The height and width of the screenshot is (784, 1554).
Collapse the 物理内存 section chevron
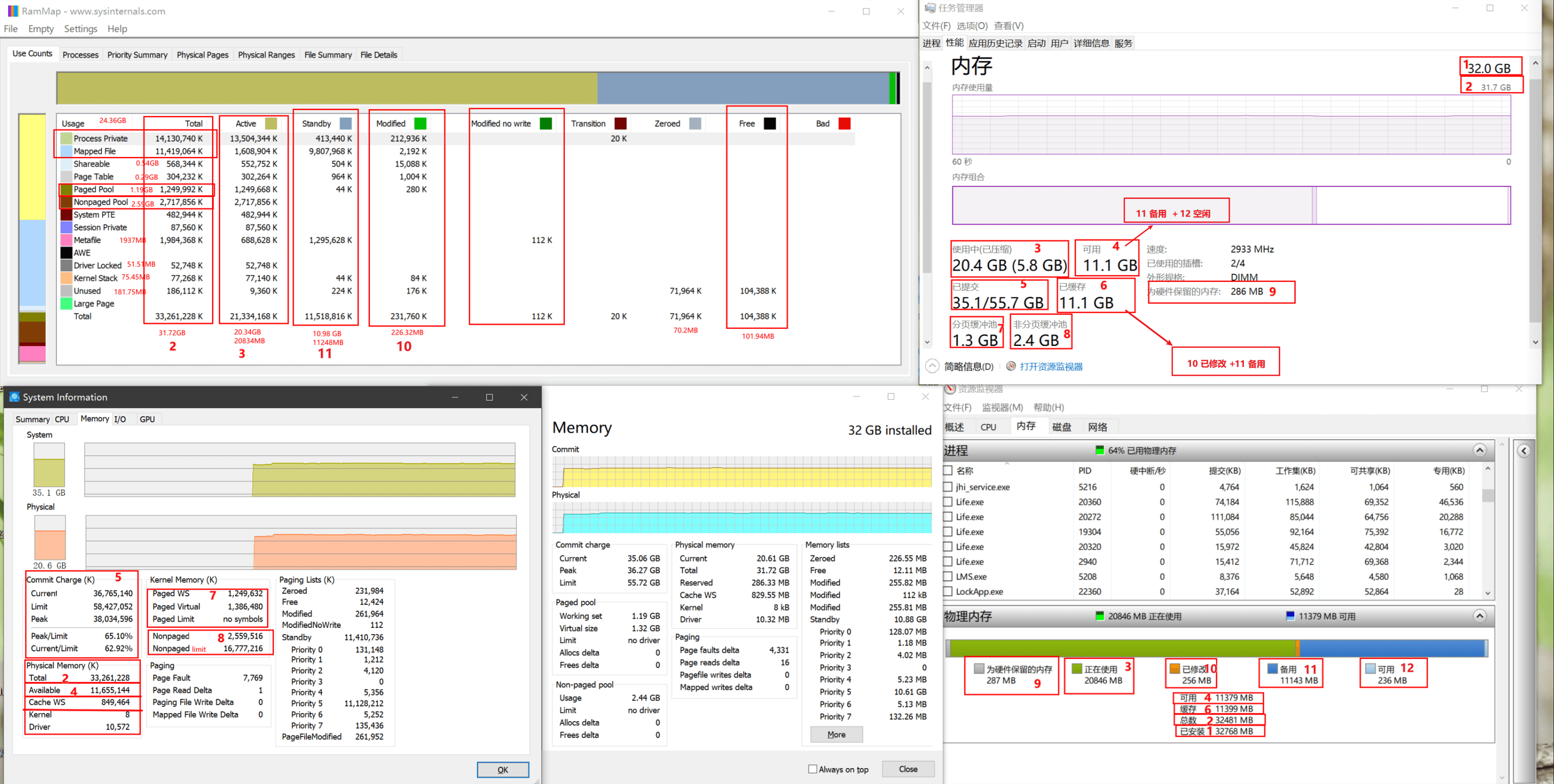click(x=1479, y=616)
